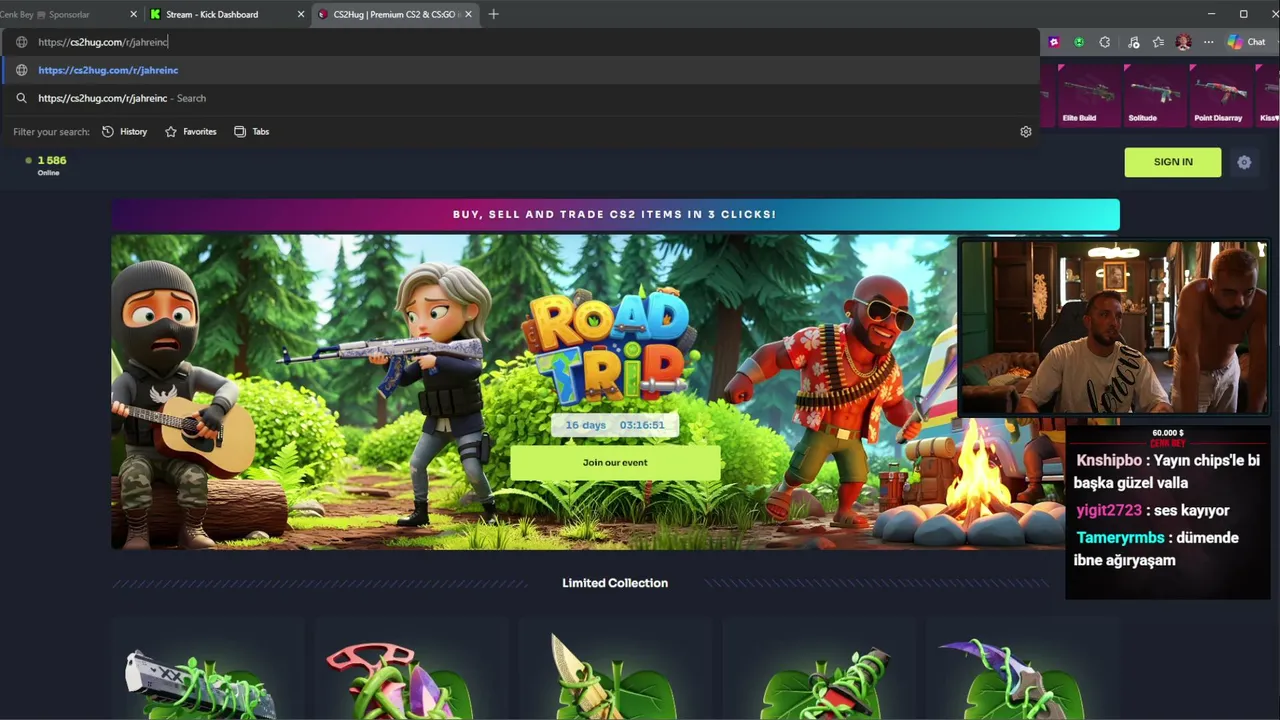Open Copilot Chat in the toolbar
Viewport: 1280px width, 720px height.
[x=1246, y=42]
